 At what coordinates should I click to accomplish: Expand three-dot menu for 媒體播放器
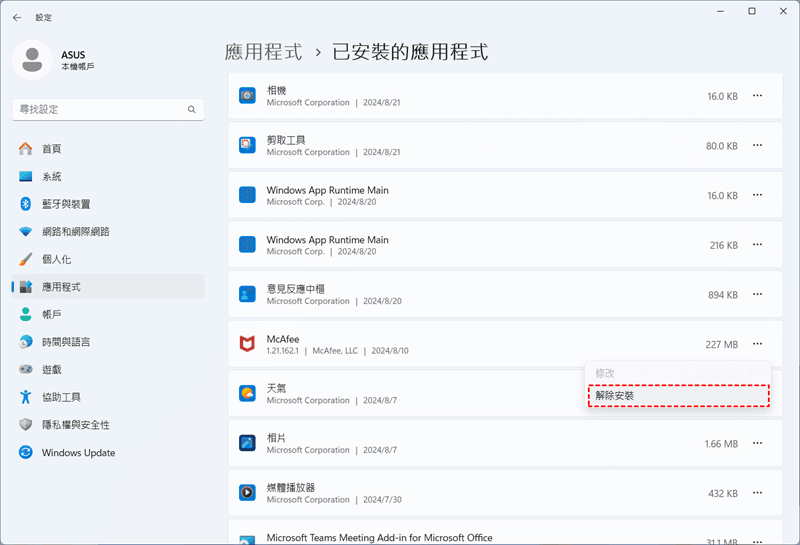757,493
